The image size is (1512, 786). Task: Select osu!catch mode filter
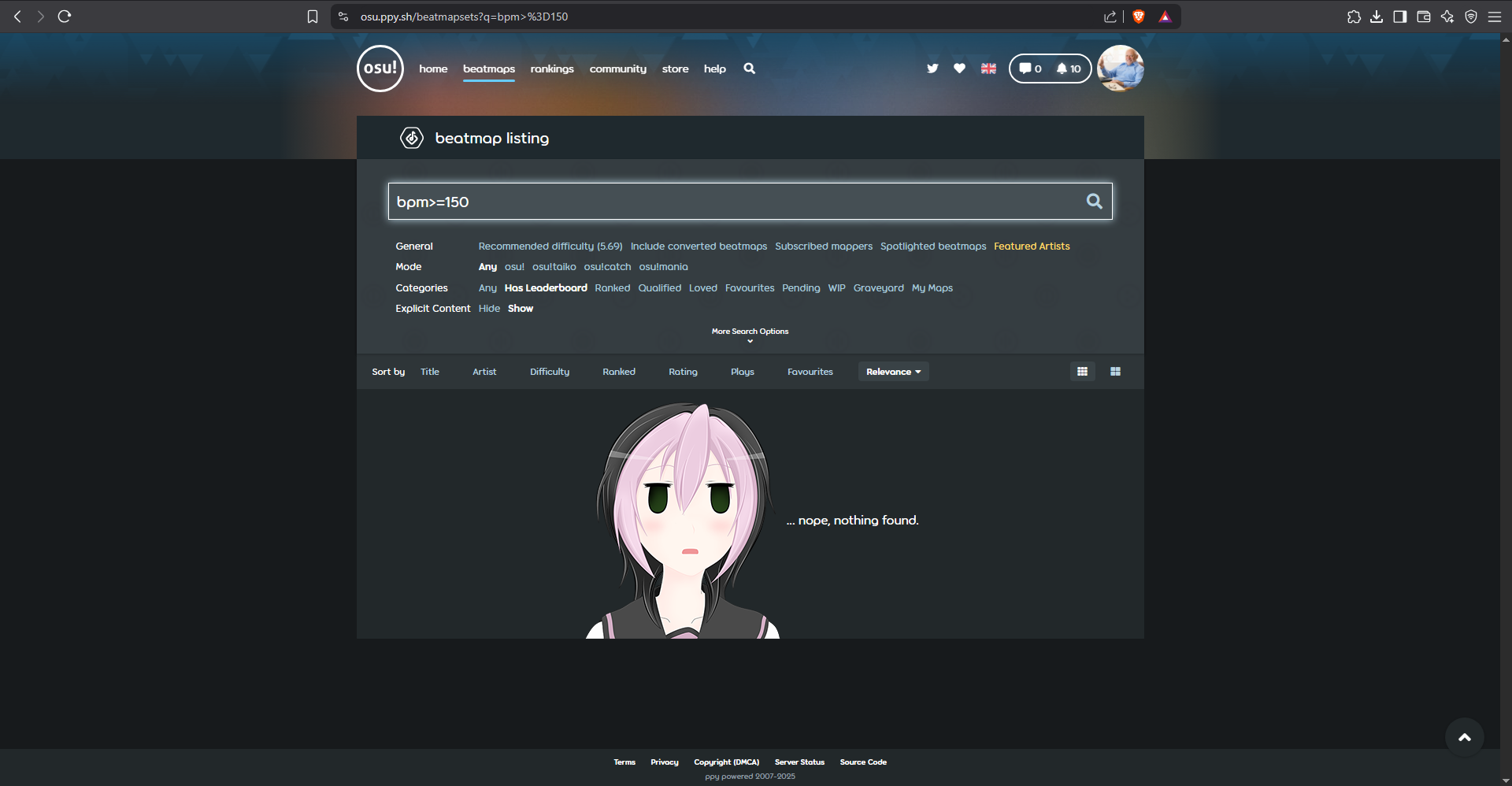point(607,267)
